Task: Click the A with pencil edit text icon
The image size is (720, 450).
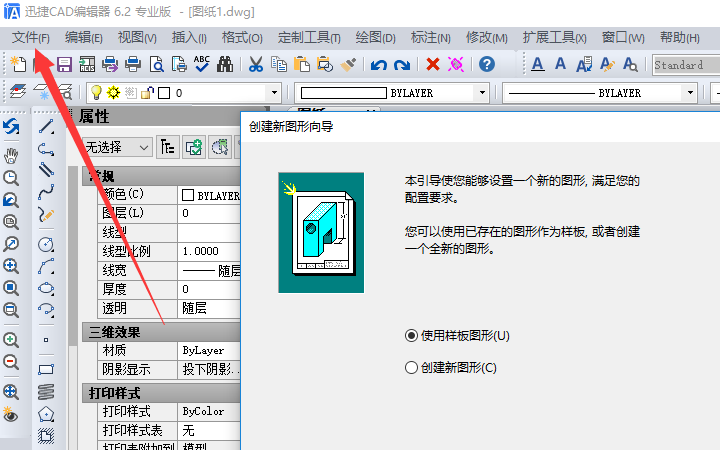Action: [607, 64]
